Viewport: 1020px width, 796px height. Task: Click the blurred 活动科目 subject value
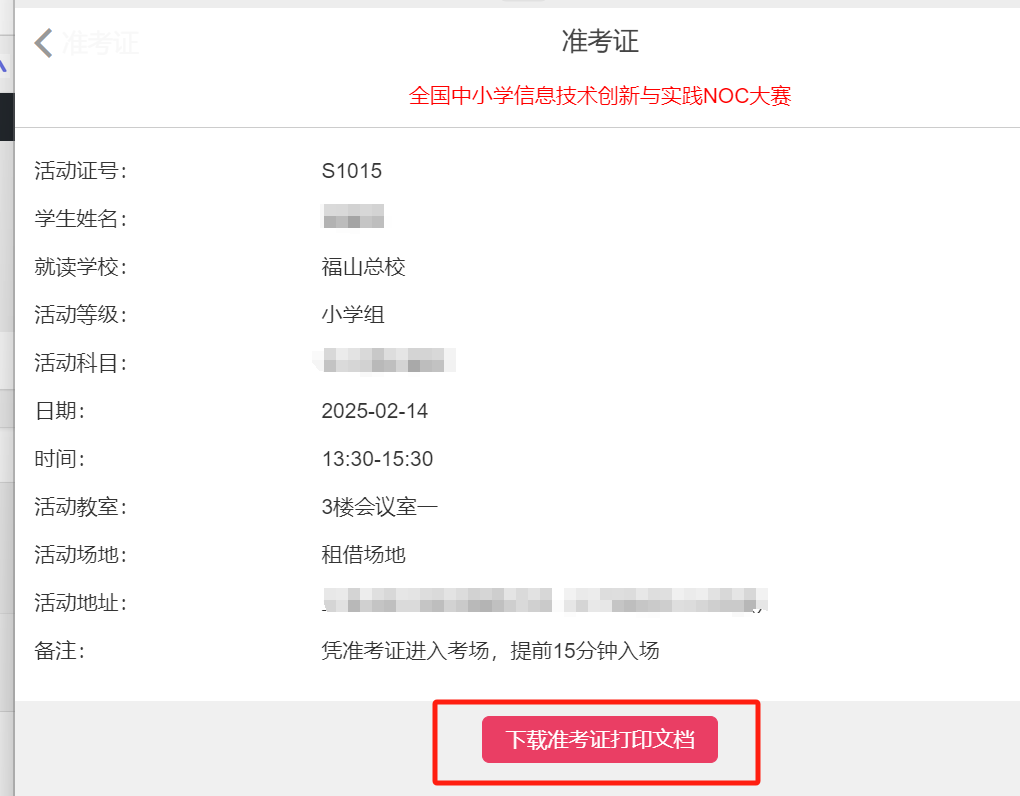click(x=385, y=361)
